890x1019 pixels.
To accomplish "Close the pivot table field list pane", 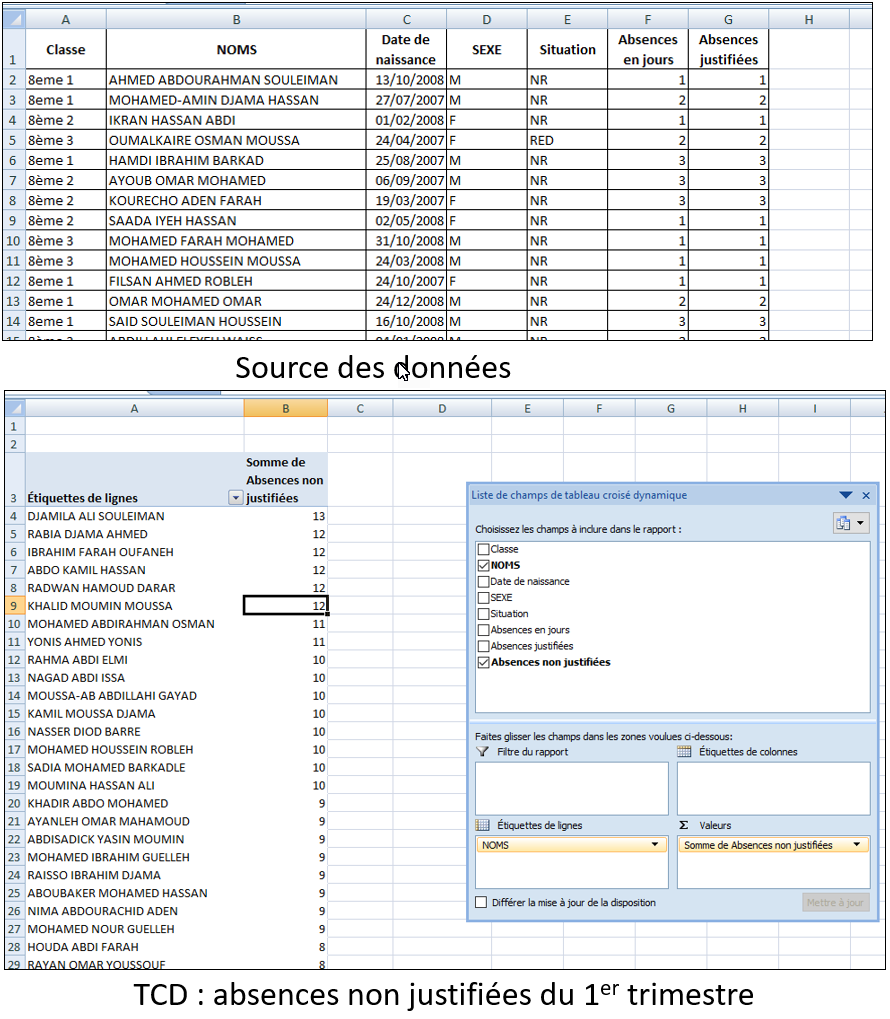I will click(x=866, y=496).
